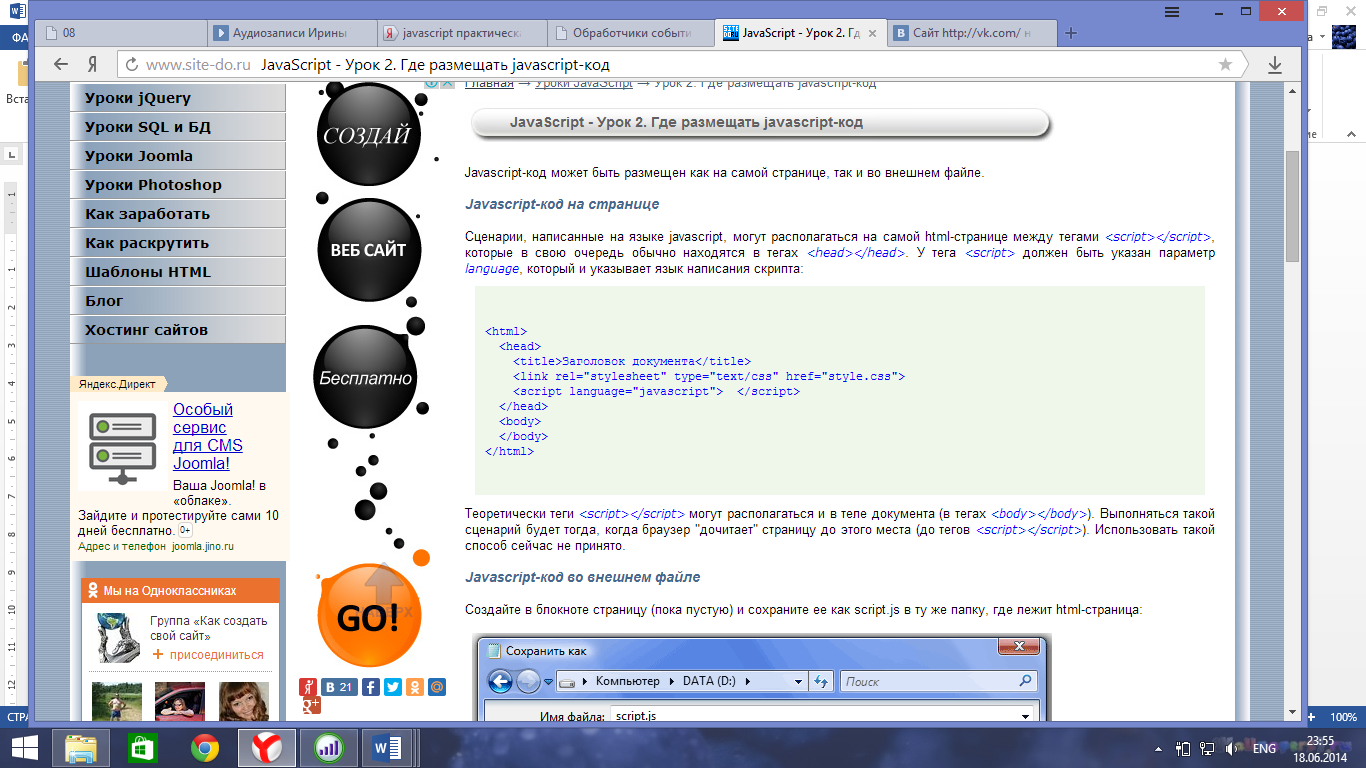Reload the page with the refresh icon
This screenshot has width=1366, height=768.
pyautogui.click(x=131, y=64)
